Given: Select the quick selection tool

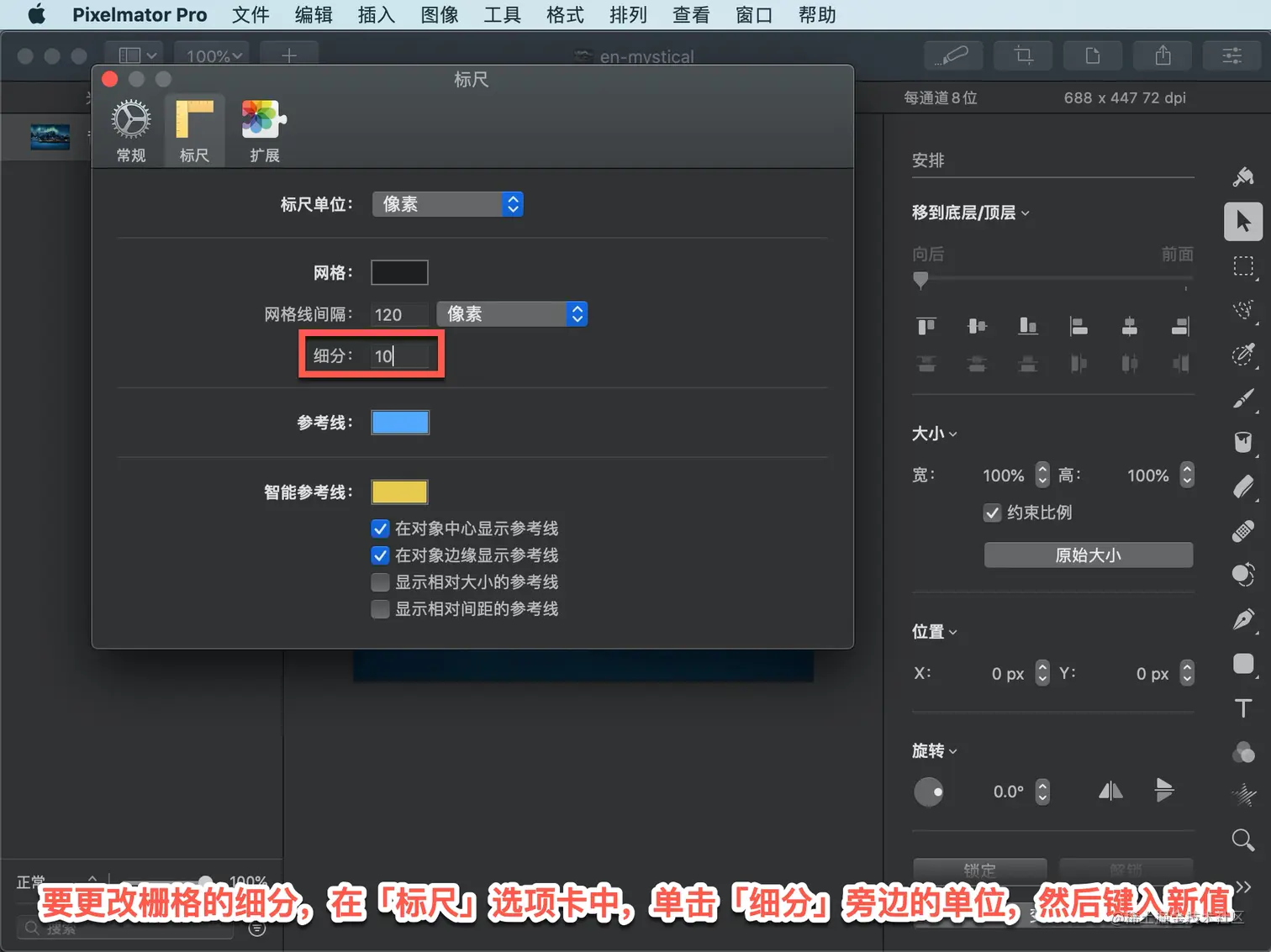Looking at the screenshot, I should click(x=1243, y=310).
